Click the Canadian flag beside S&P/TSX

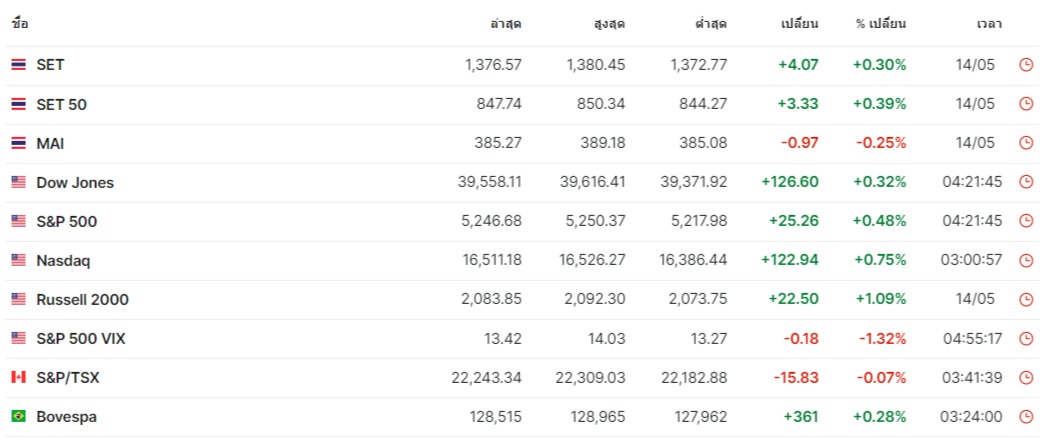click(18, 377)
